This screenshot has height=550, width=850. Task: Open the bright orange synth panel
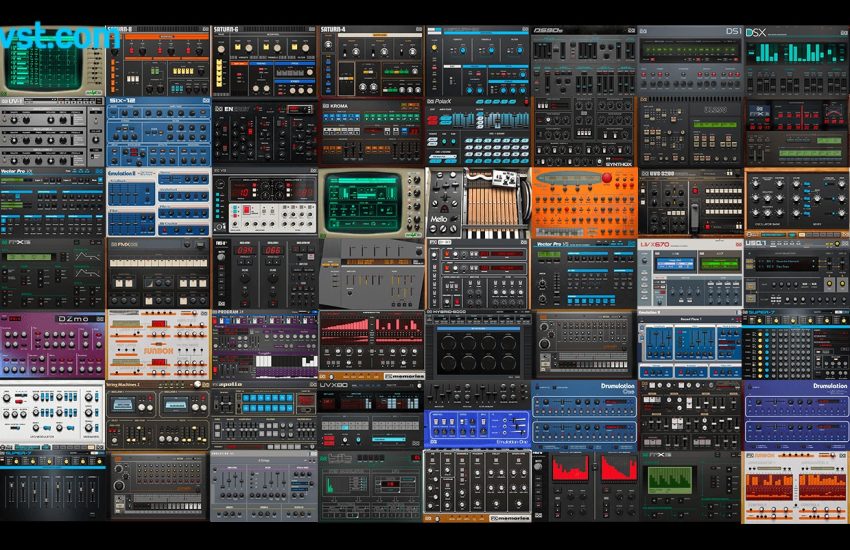(584, 203)
